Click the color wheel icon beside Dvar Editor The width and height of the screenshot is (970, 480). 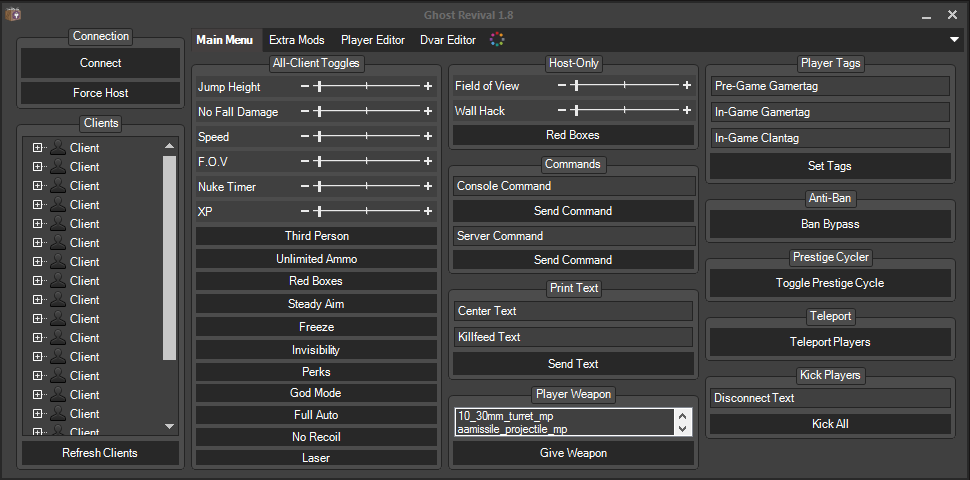(497, 40)
